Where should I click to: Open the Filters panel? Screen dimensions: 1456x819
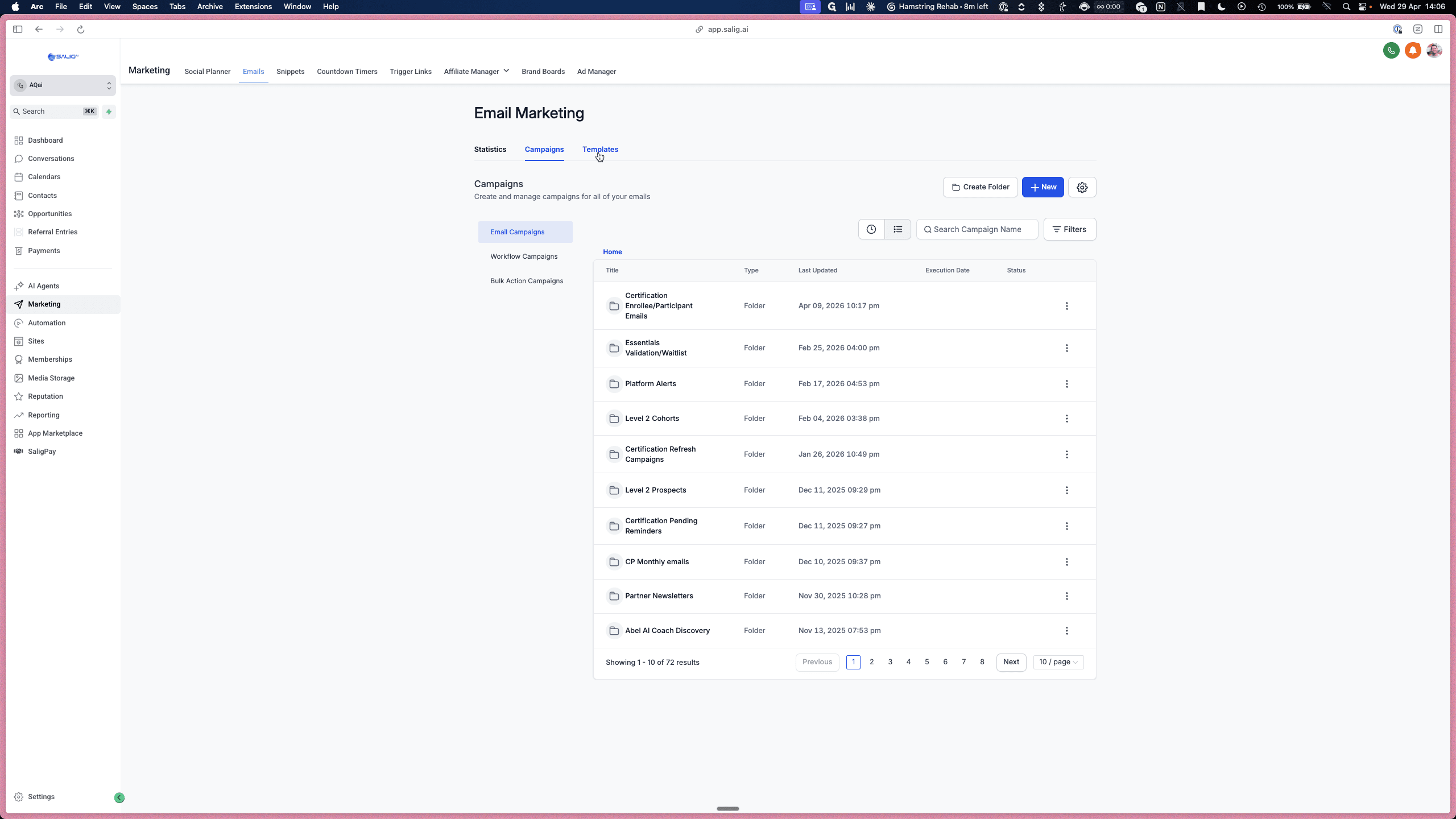(x=1069, y=229)
